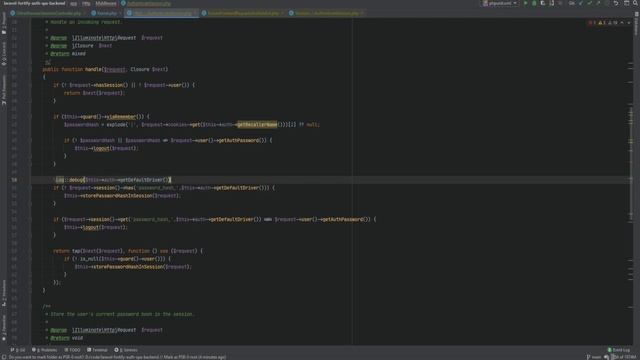Click the highlighted getRecallerName call
Image resolution: width=640 pixels, height=360 pixels.
257,124
